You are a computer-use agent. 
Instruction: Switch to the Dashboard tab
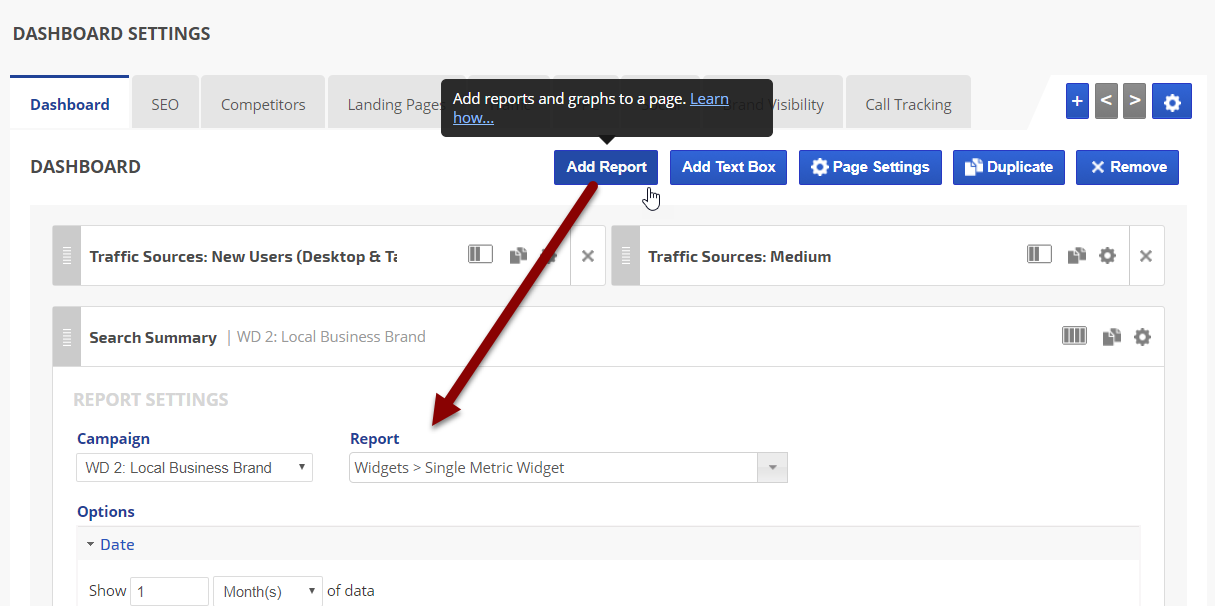[70, 104]
